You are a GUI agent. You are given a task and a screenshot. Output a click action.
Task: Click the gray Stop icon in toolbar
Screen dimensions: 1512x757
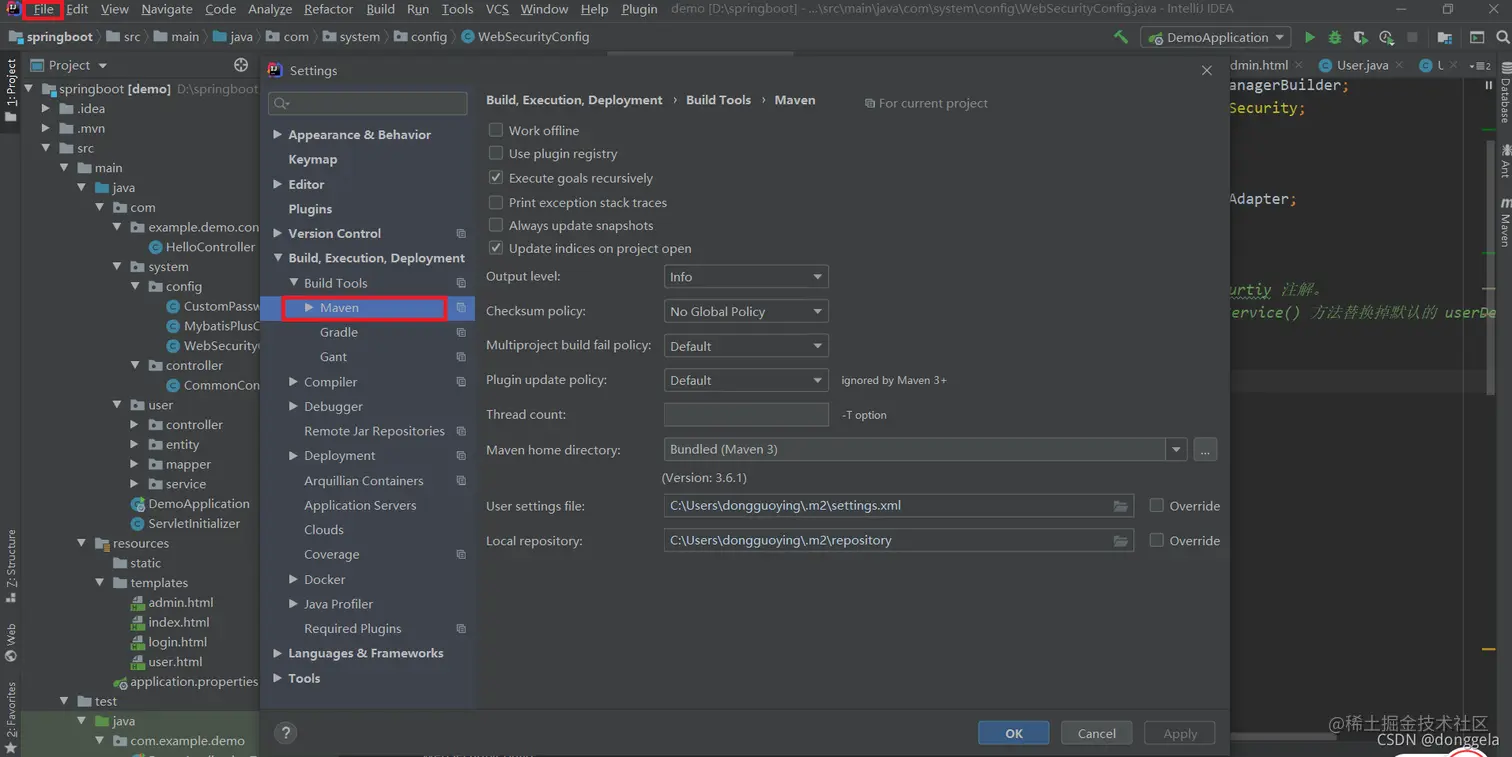click(1412, 37)
